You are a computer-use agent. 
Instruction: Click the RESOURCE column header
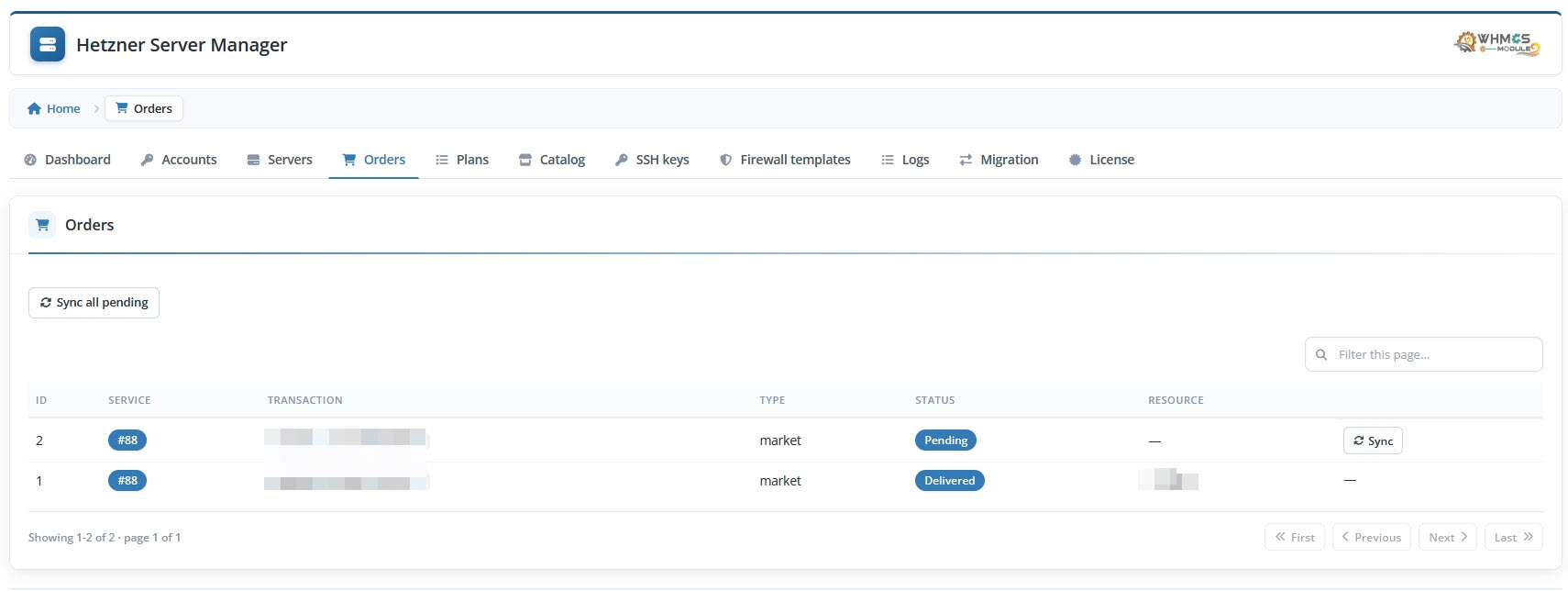tap(1176, 400)
